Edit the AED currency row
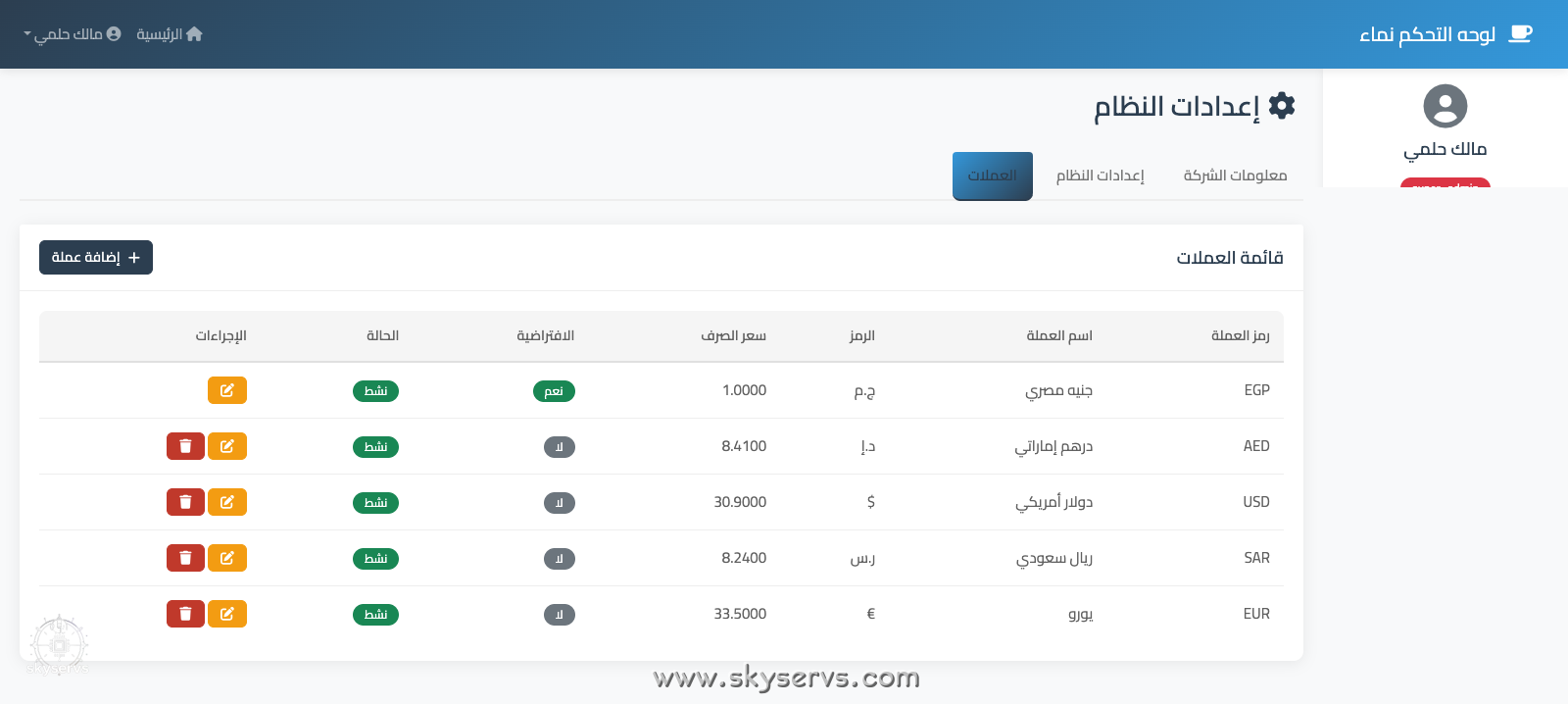This screenshot has height=704, width=1568. [227, 446]
